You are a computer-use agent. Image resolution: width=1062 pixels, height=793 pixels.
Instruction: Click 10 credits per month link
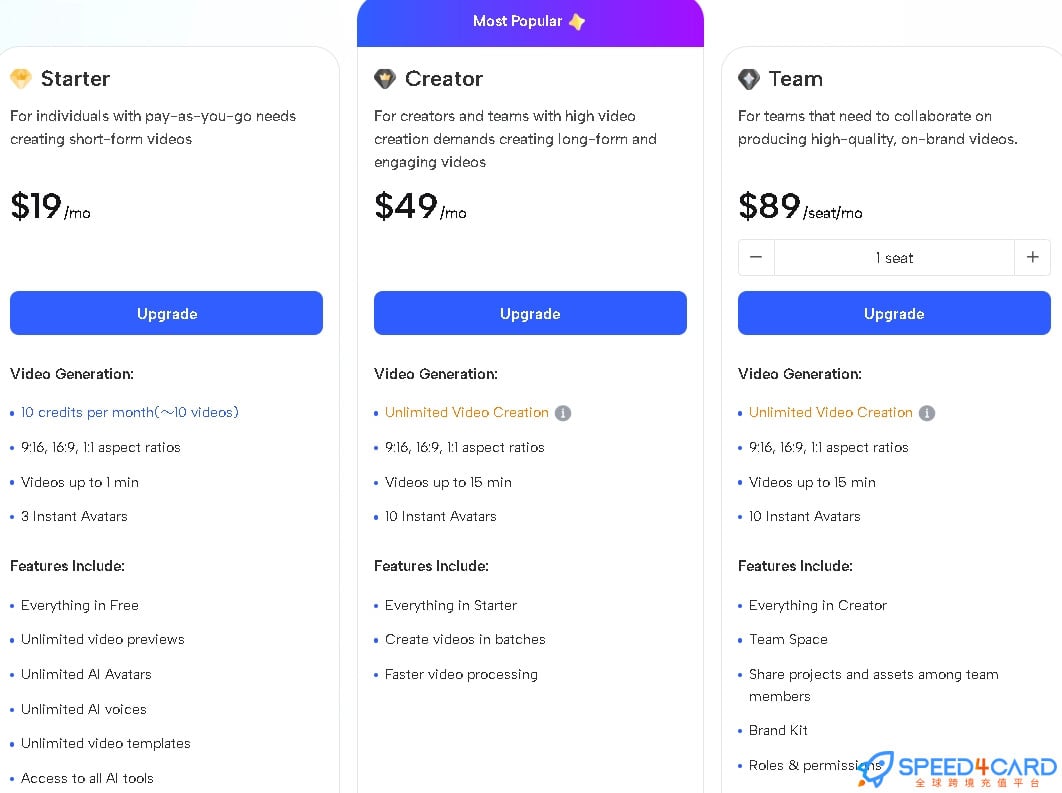(x=130, y=413)
